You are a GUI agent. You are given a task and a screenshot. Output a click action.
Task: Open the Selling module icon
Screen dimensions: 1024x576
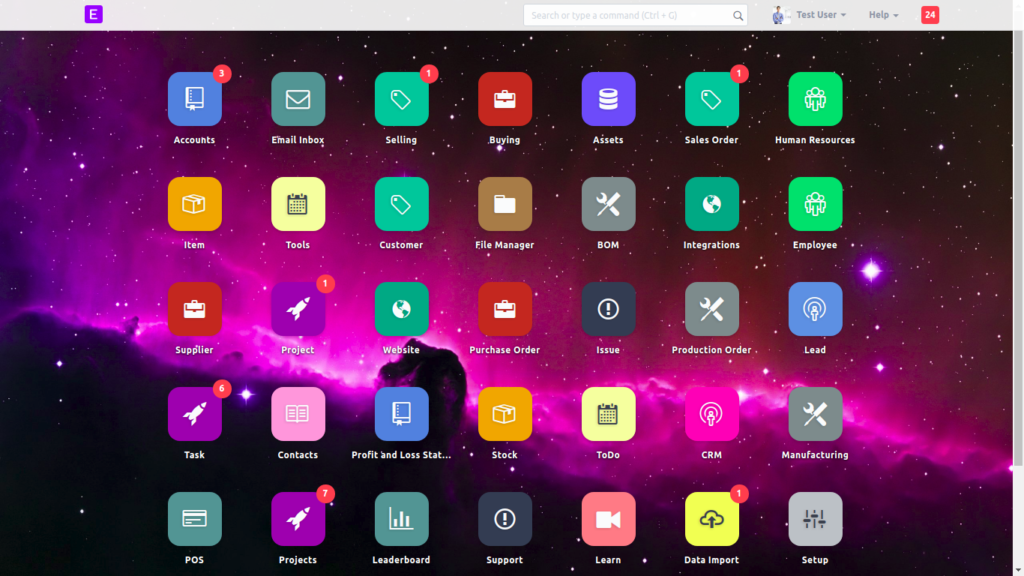pyautogui.click(x=401, y=99)
